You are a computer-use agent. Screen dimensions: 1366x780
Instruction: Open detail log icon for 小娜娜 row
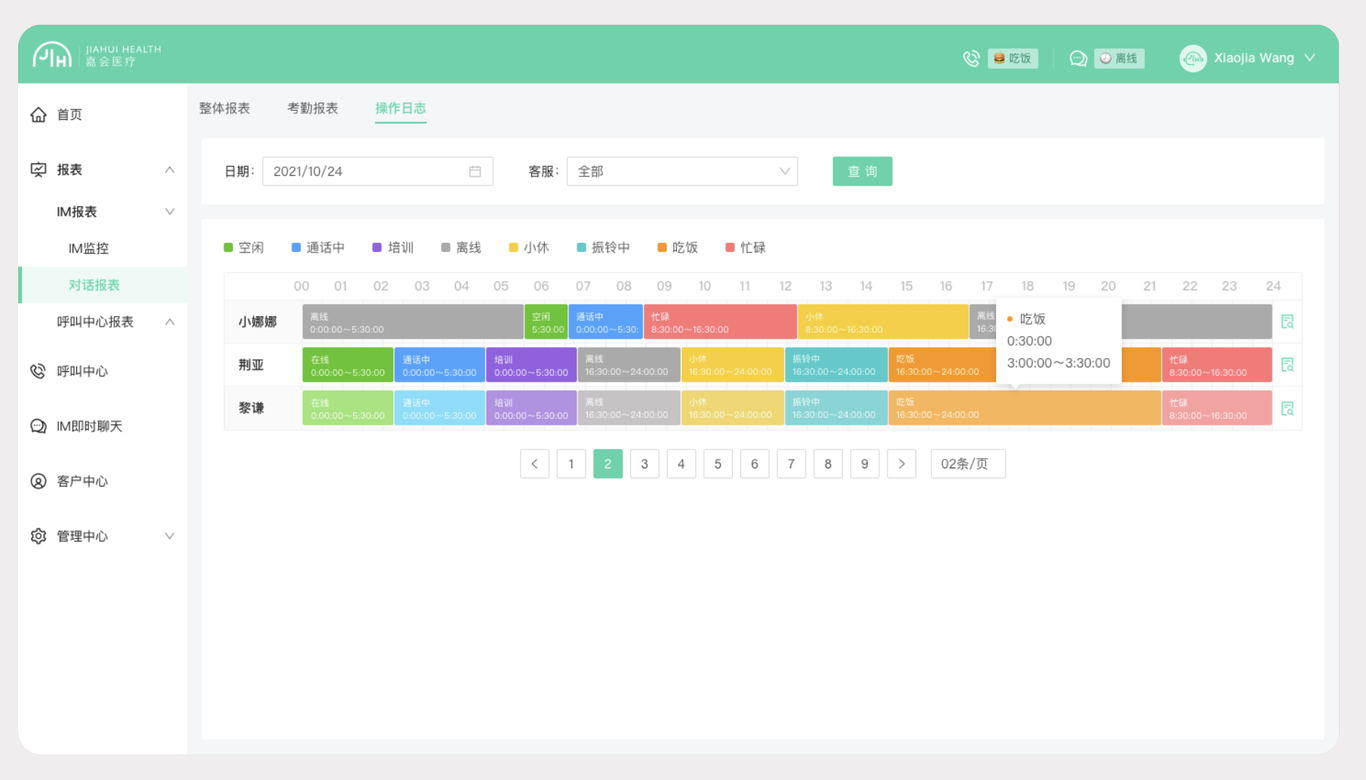[1287, 322]
